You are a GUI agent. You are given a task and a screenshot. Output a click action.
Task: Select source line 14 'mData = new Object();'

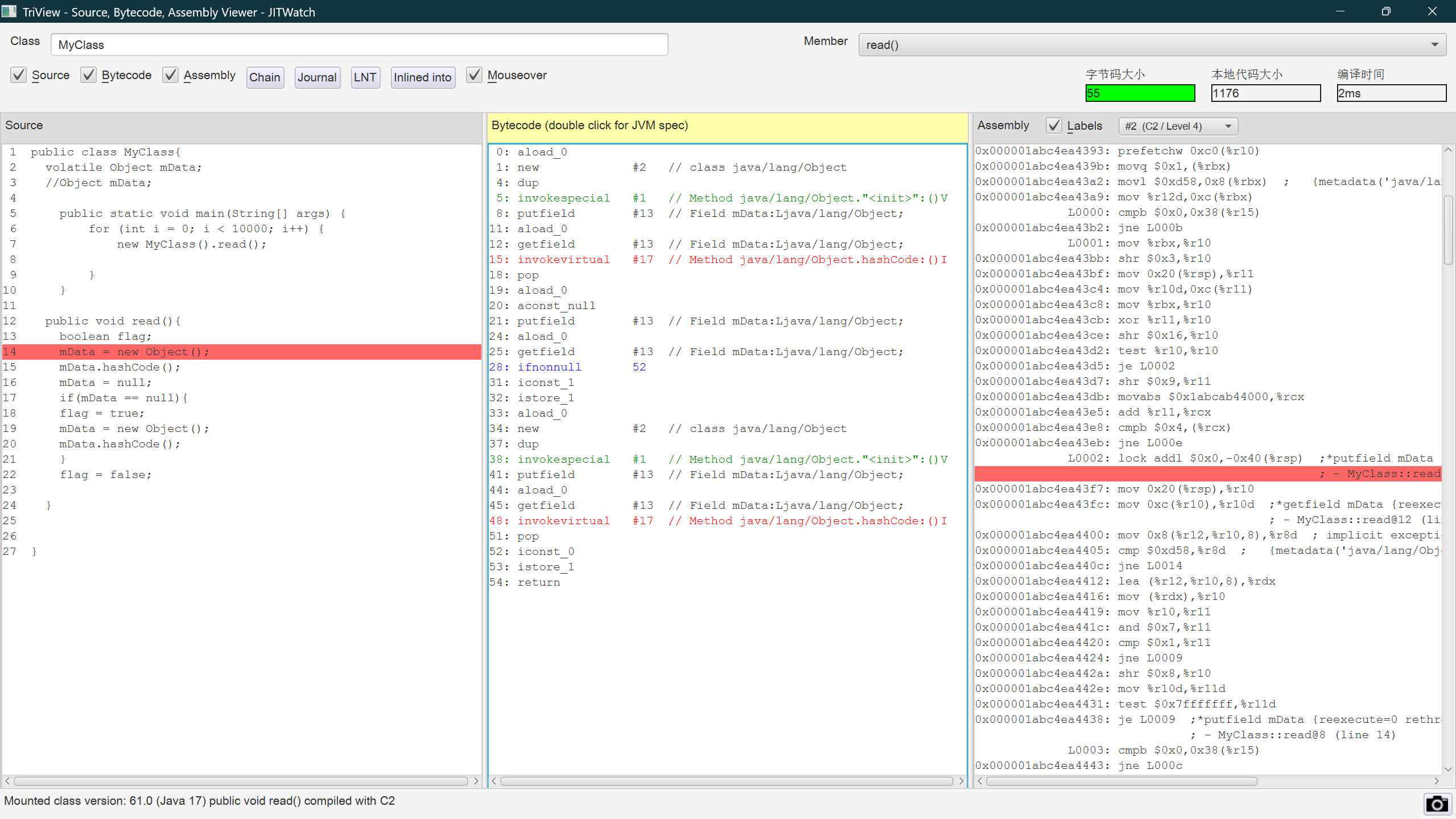coord(242,352)
